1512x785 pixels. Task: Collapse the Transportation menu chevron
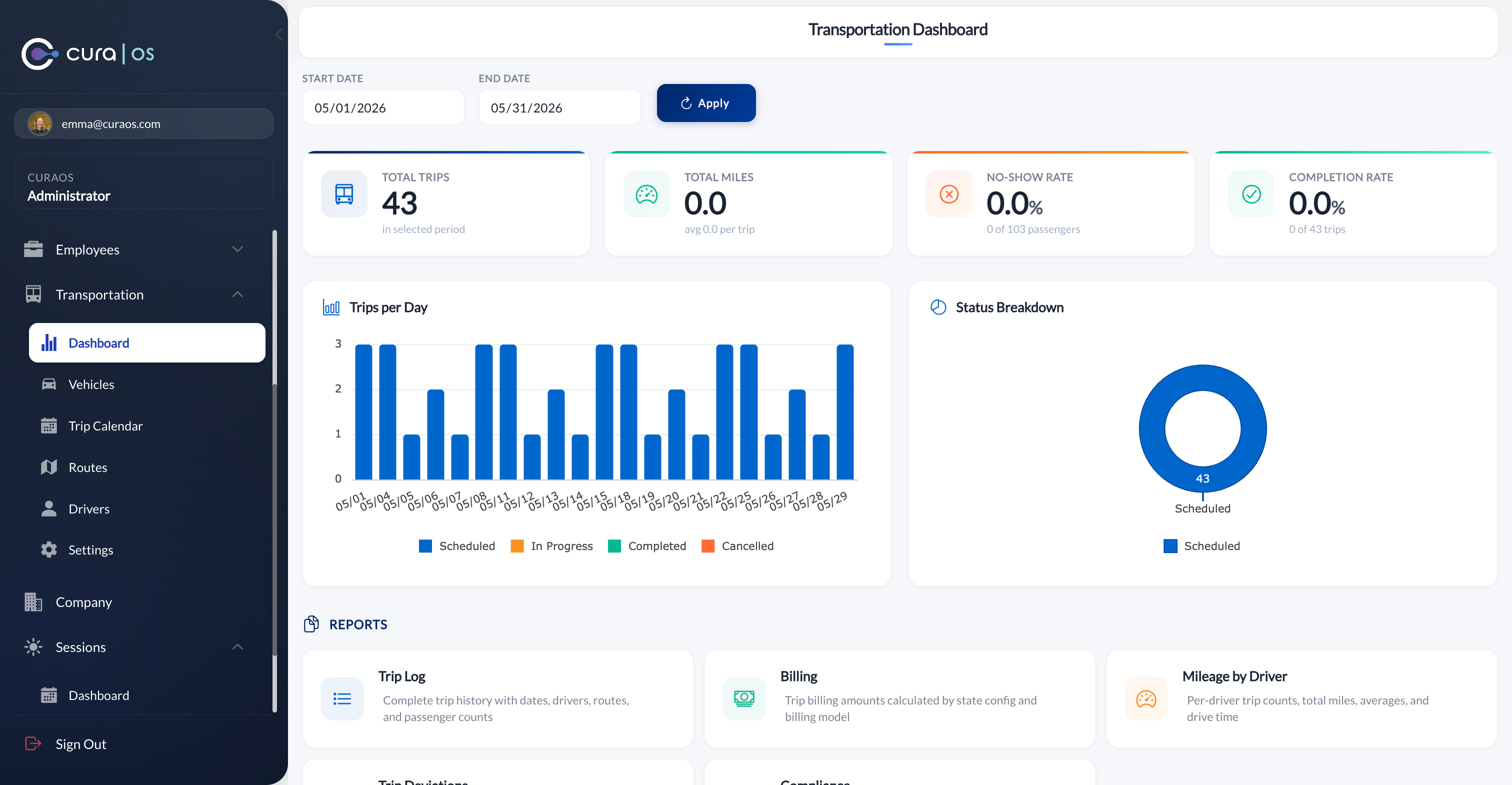237,294
